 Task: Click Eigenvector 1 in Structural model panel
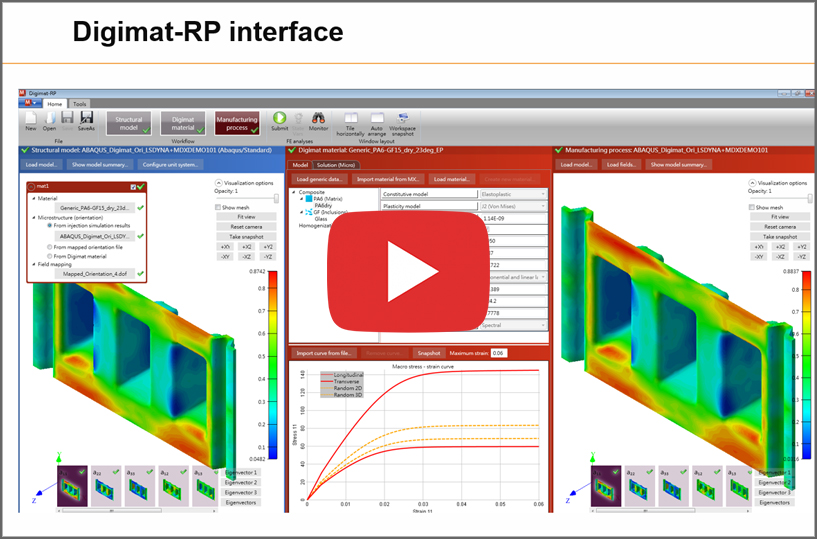tap(241, 472)
